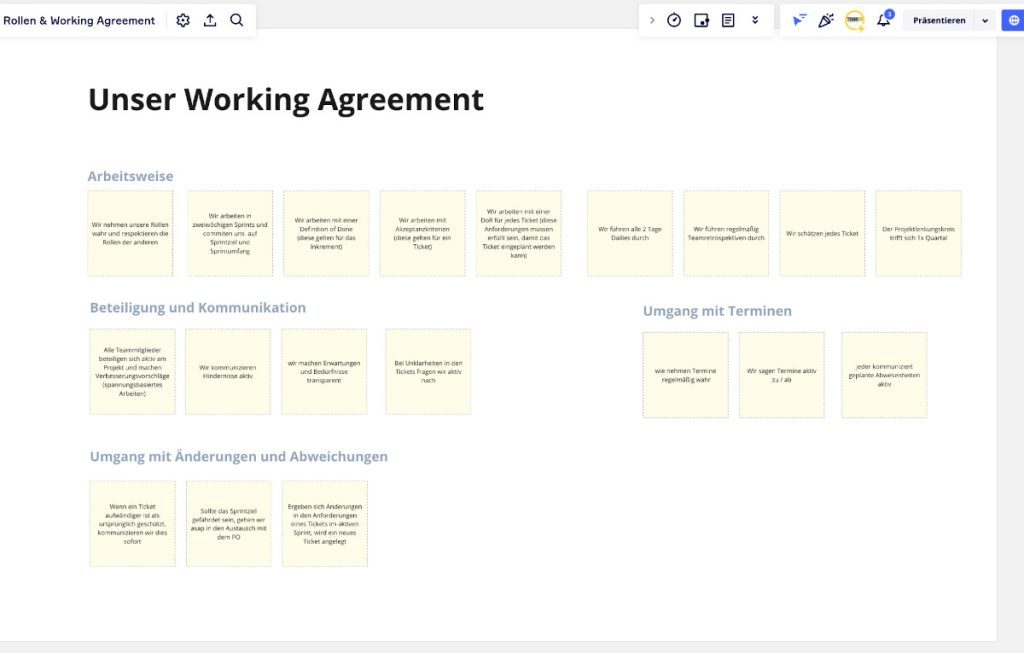Select the 'Unser Working Agreement' title text

[x=286, y=100]
